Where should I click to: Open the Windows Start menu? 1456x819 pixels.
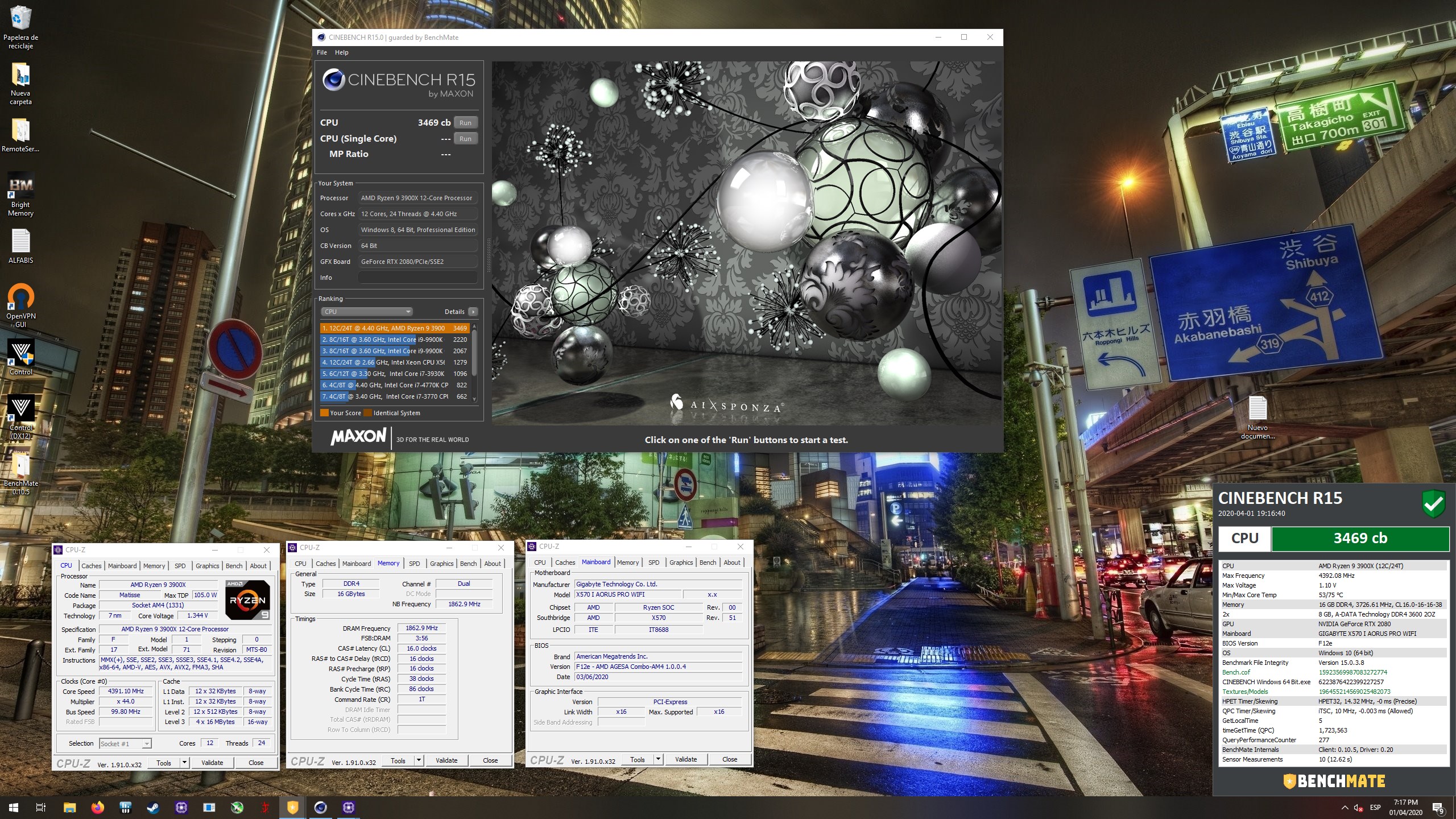coord(14,807)
